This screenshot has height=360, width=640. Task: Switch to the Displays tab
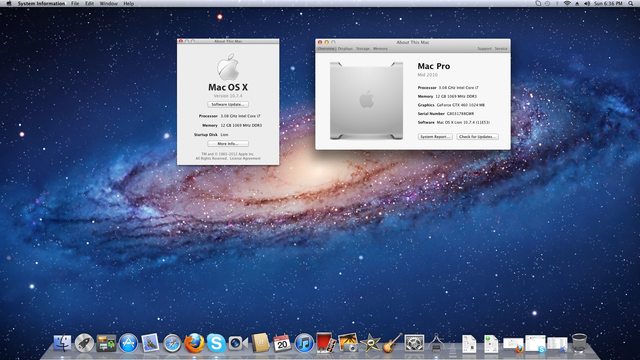(345, 49)
